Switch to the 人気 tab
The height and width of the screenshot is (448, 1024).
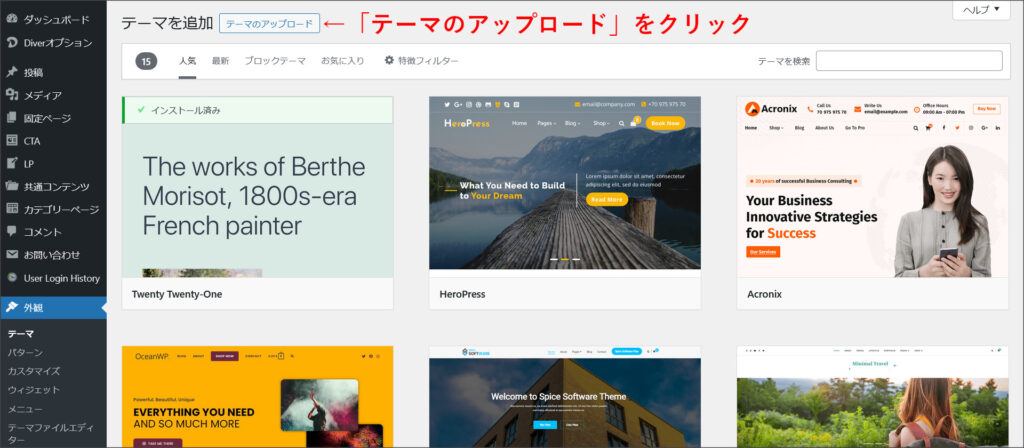click(187, 61)
